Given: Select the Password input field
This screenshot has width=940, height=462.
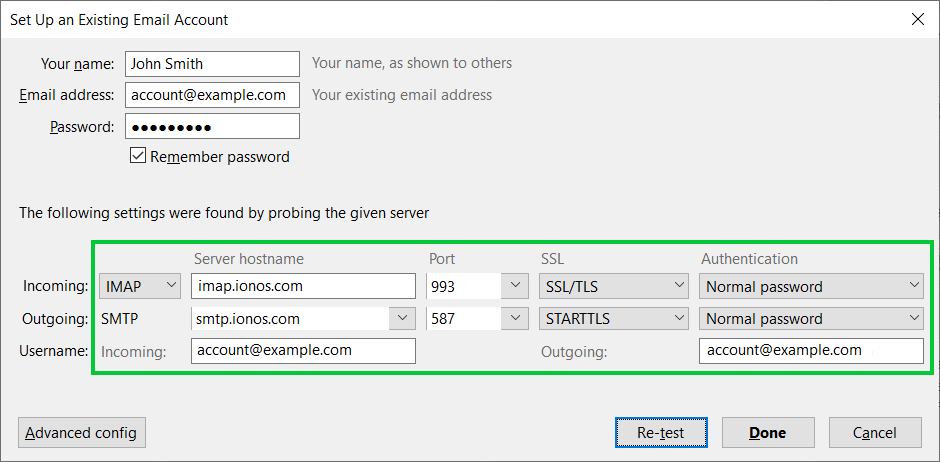Looking at the screenshot, I should [212, 126].
